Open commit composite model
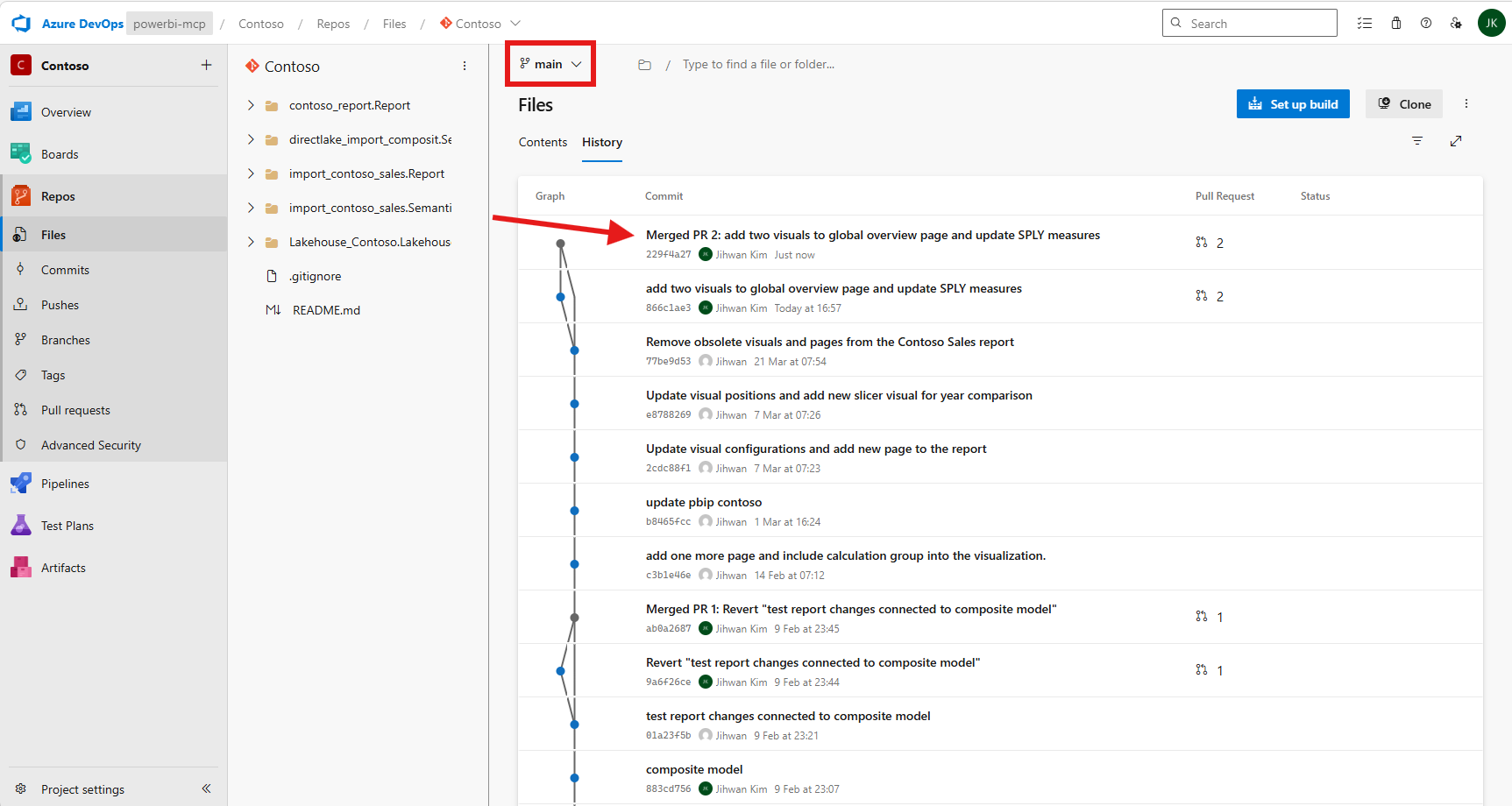The image size is (1512, 806). point(694,769)
